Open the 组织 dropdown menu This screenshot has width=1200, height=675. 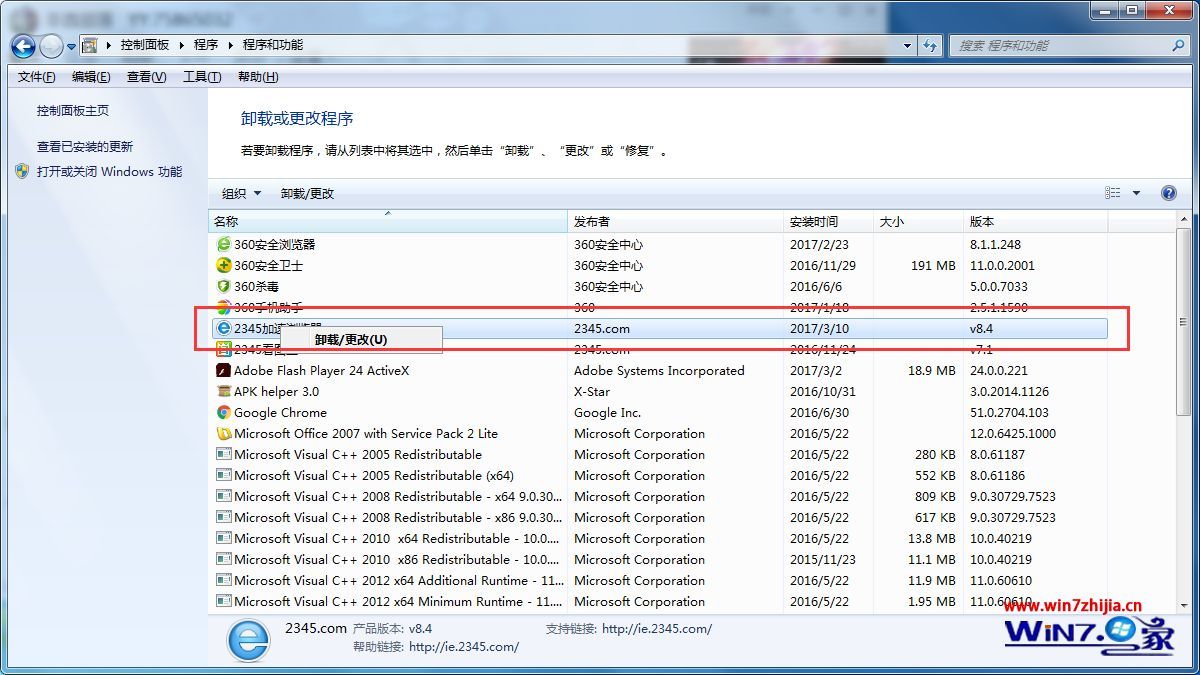point(240,192)
